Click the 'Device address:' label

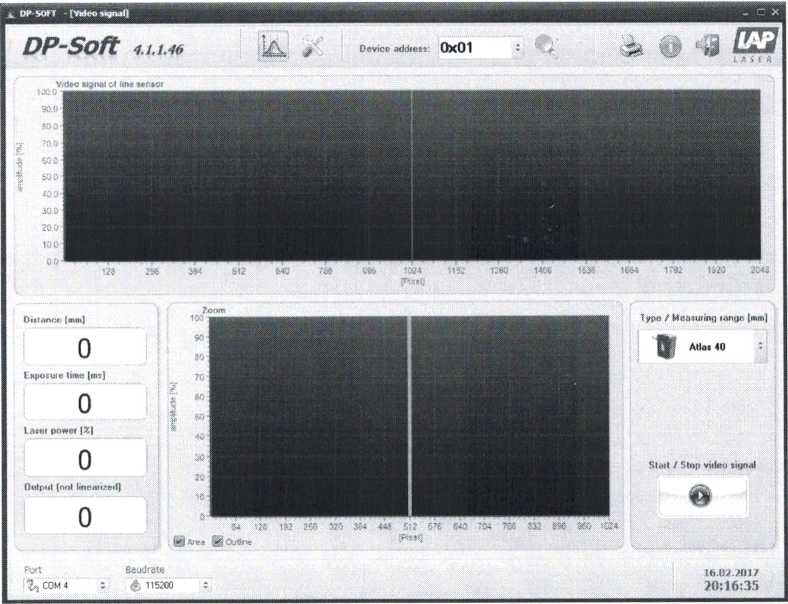(395, 49)
